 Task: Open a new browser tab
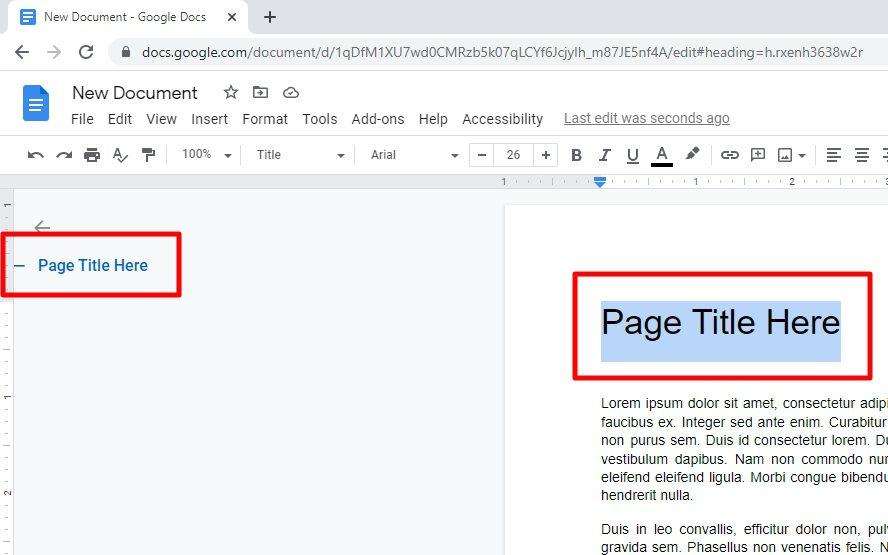tap(270, 18)
